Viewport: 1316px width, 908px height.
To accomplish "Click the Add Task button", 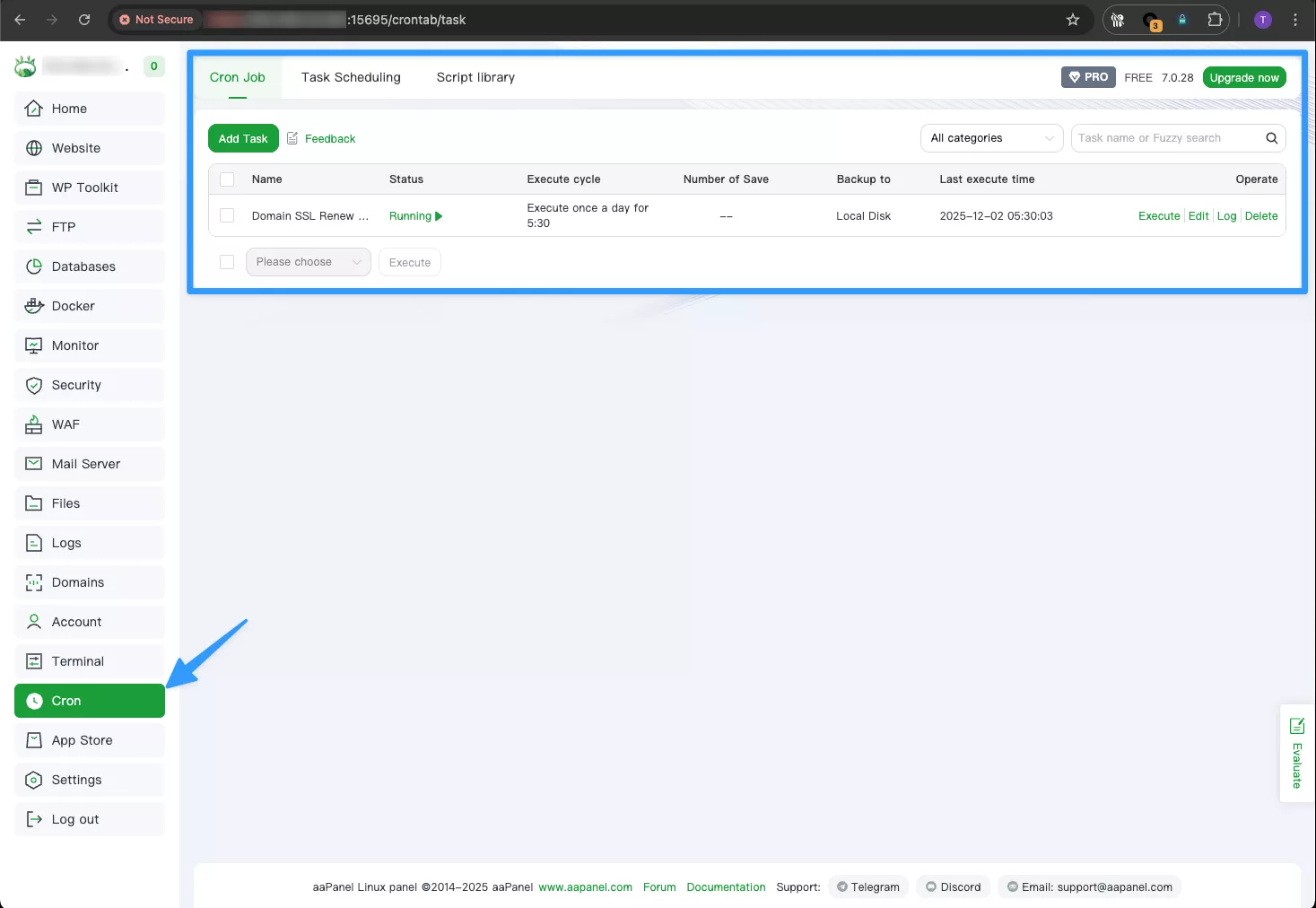I will coord(243,138).
